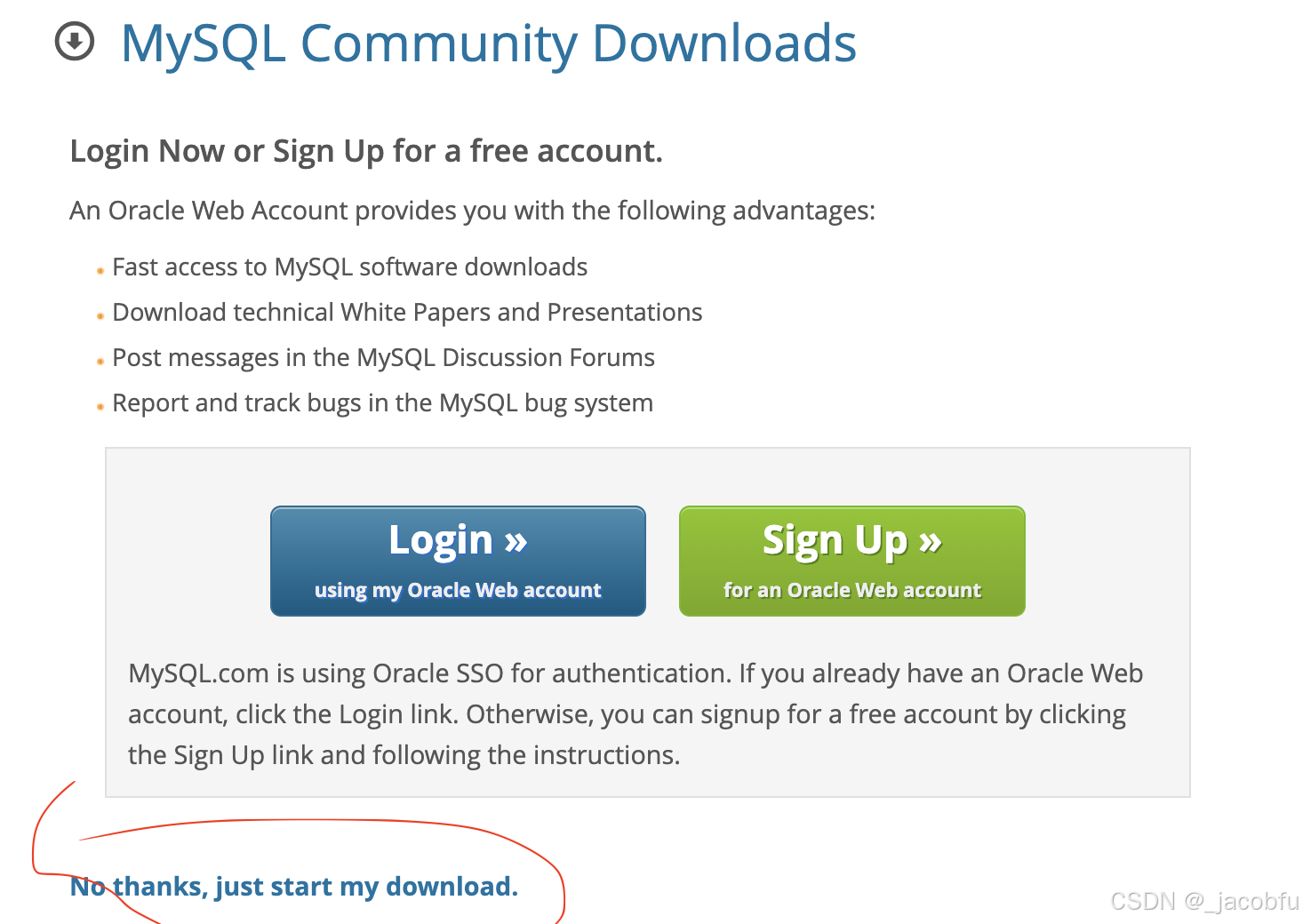Image resolution: width=1303 pixels, height=924 pixels.
Task: Open the "MySQL Community Downloads" heading link
Action: coord(489,43)
